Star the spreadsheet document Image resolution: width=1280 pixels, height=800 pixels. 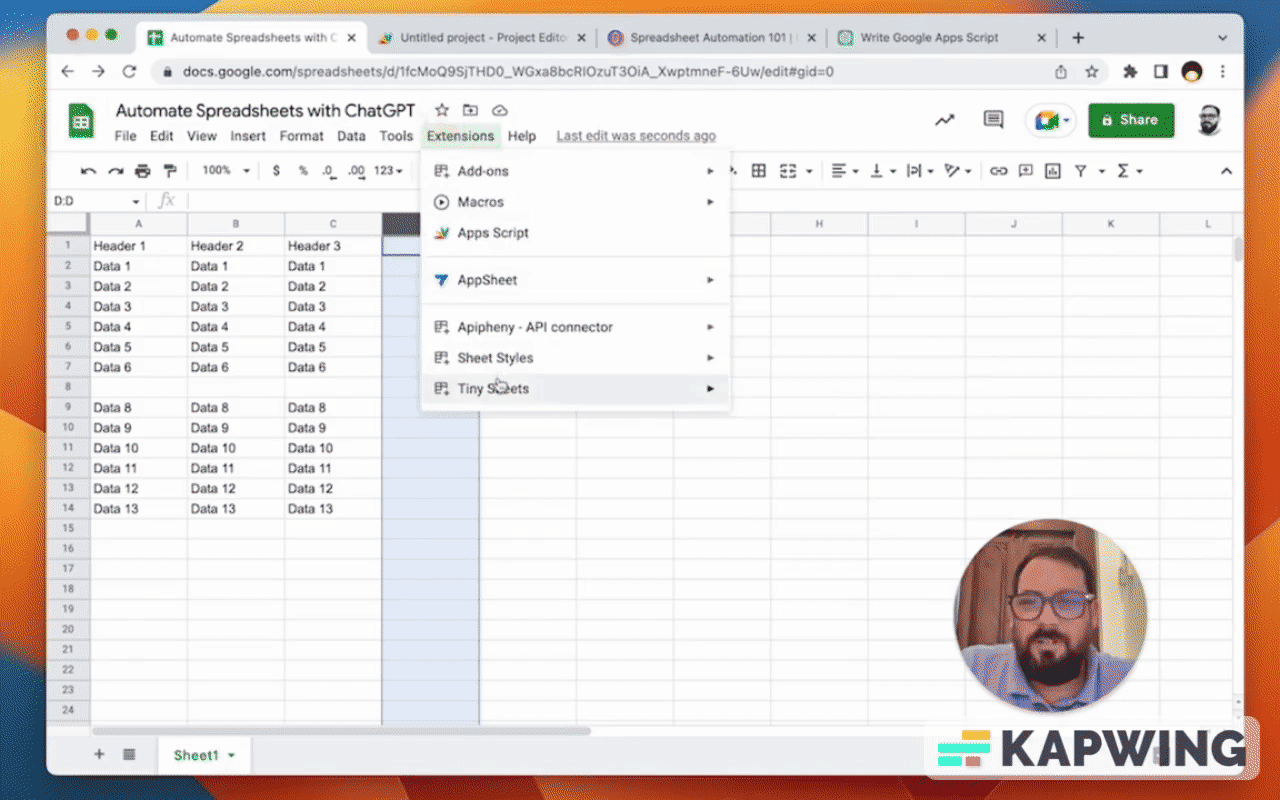pyautogui.click(x=442, y=110)
